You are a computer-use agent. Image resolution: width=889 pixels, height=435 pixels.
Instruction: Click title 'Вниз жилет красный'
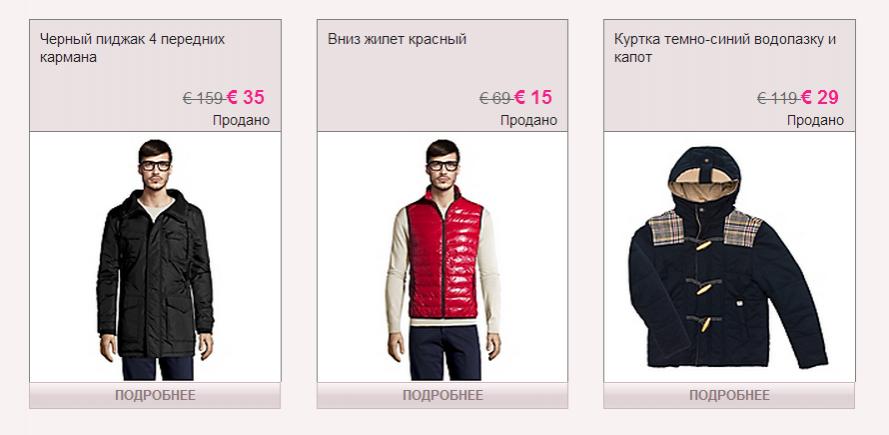[397, 39]
